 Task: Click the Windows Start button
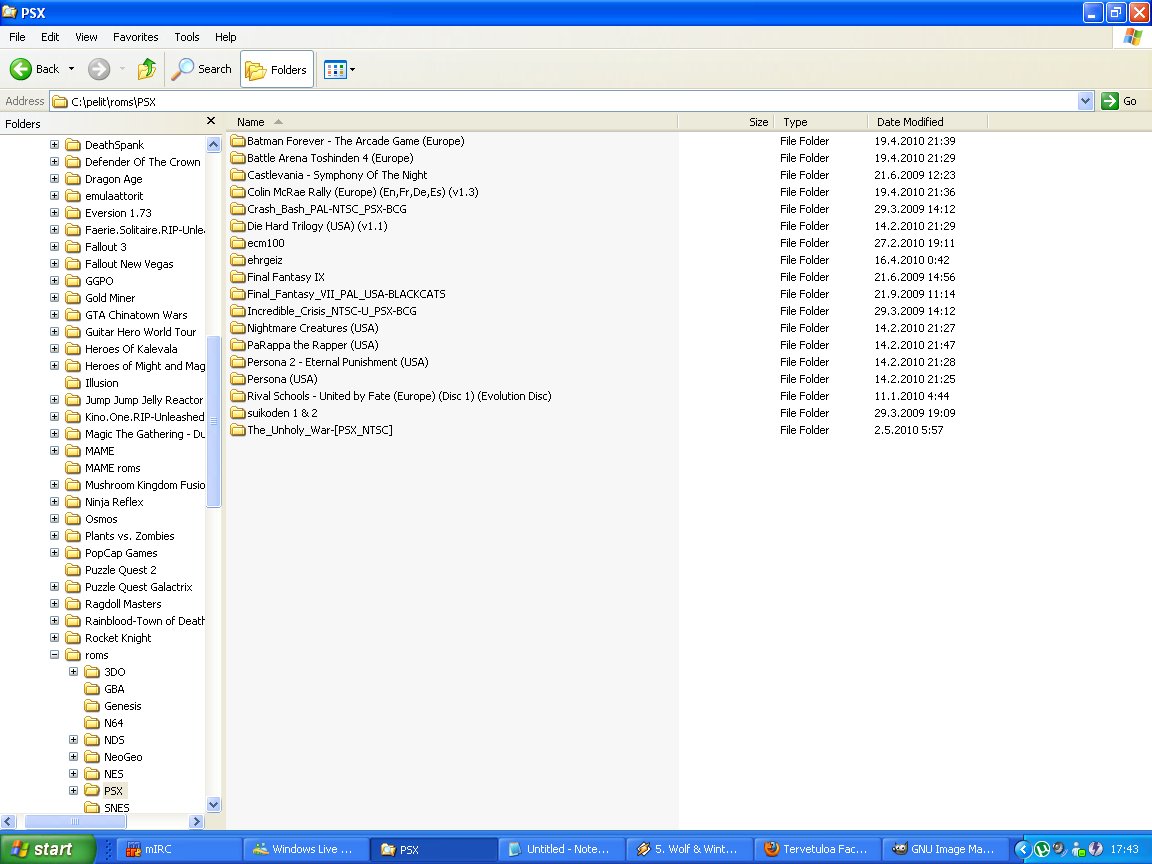47,849
